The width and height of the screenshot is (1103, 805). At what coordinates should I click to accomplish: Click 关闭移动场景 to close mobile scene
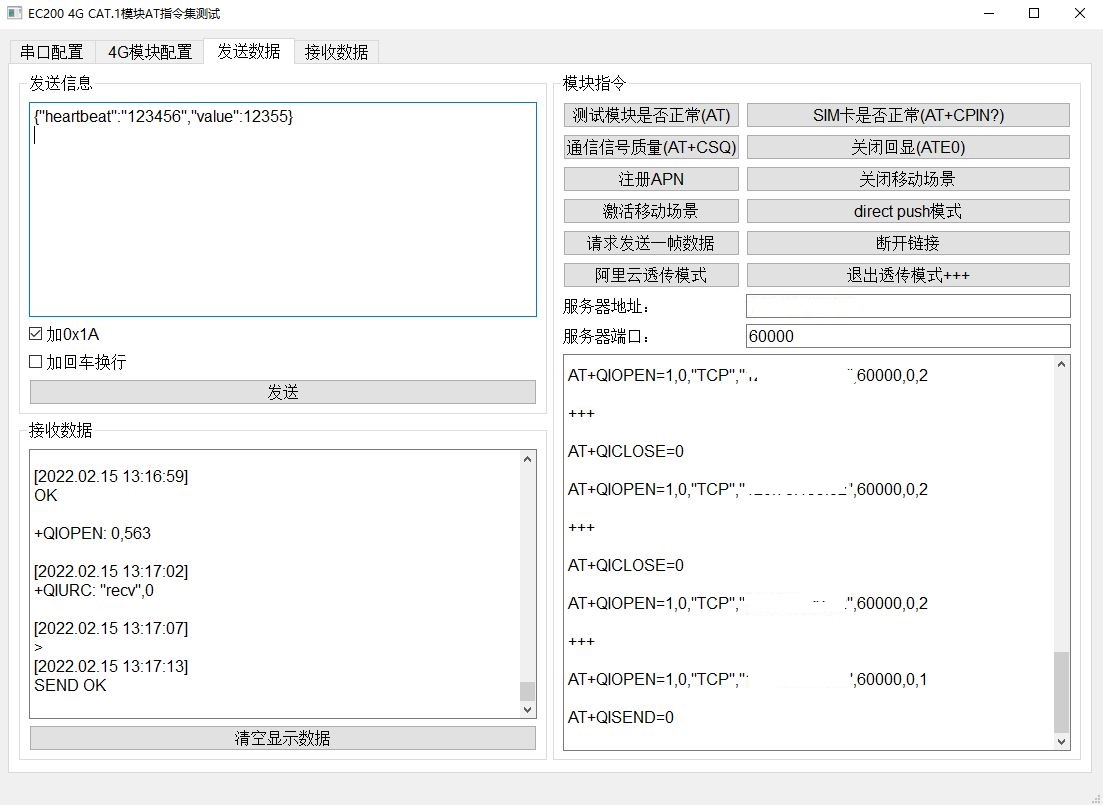[907, 179]
